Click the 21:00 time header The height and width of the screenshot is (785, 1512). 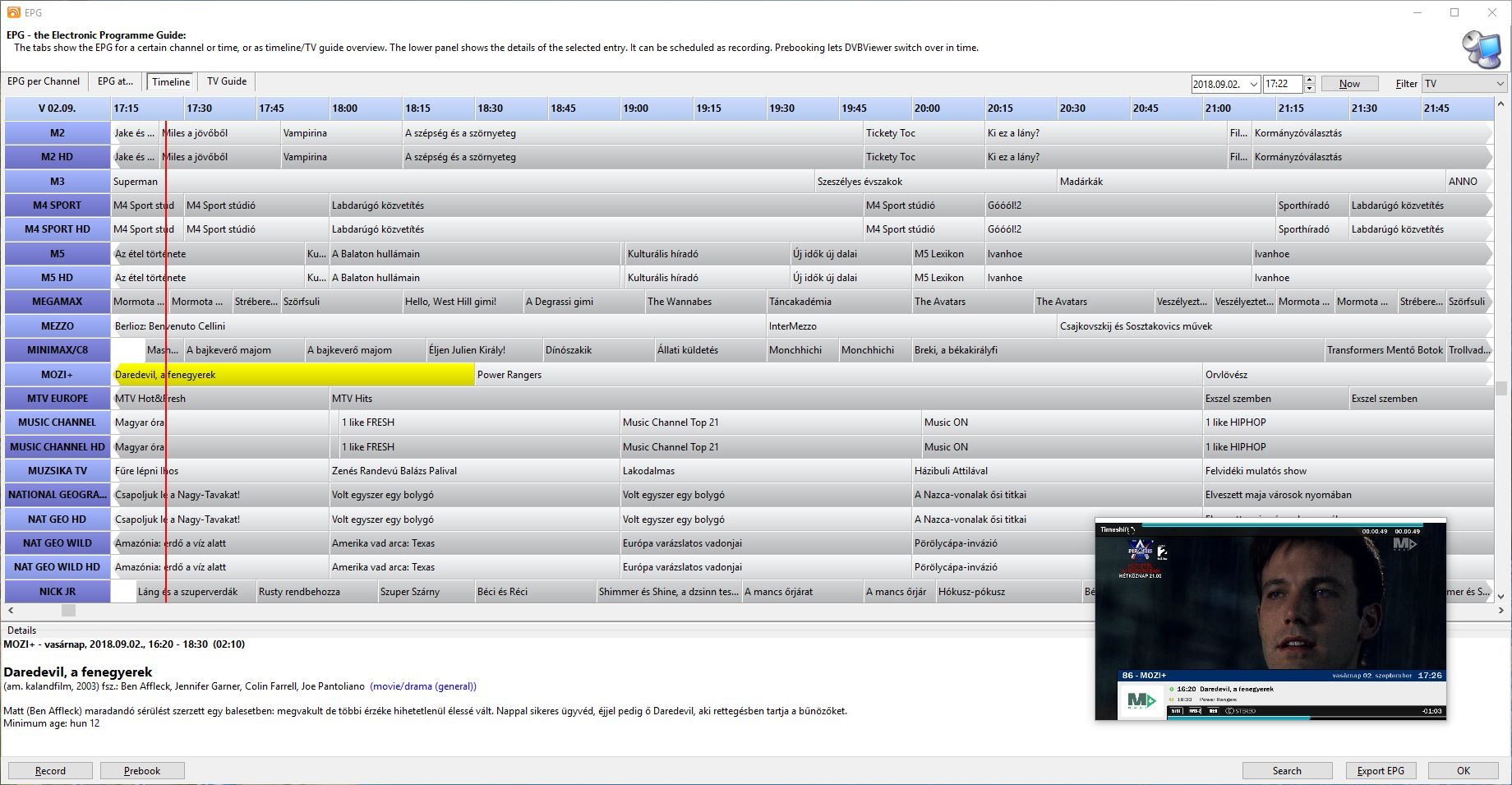coord(1238,109)
